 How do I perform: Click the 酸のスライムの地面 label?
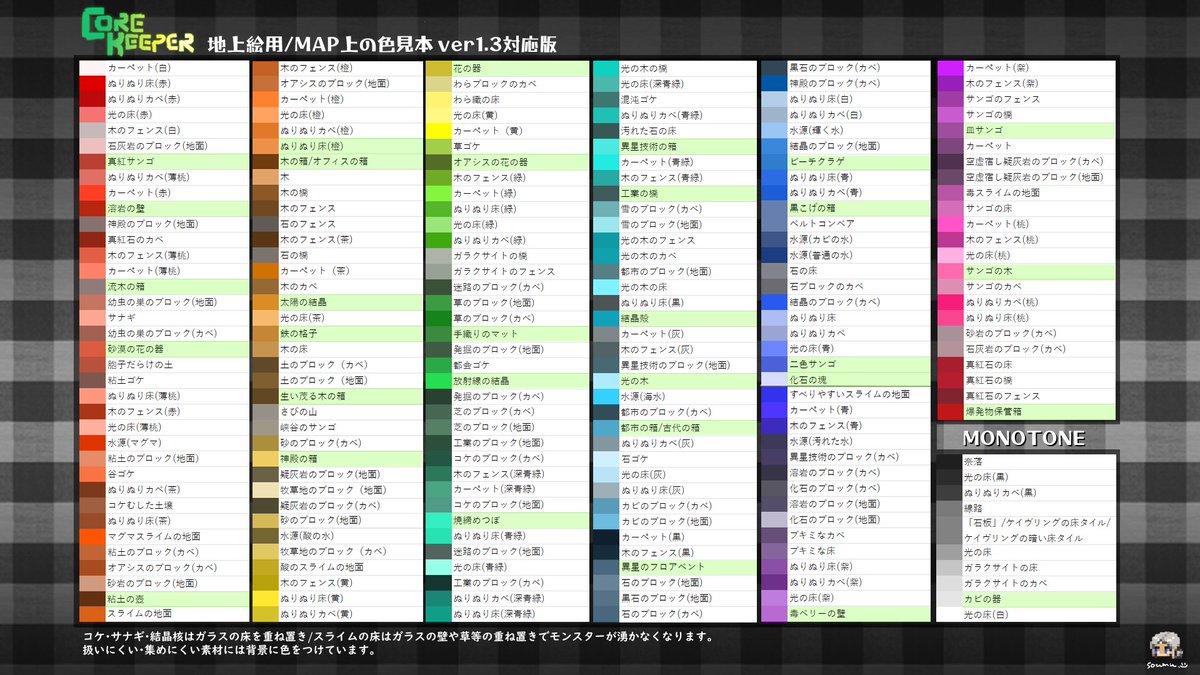click(x=322, y=567)
